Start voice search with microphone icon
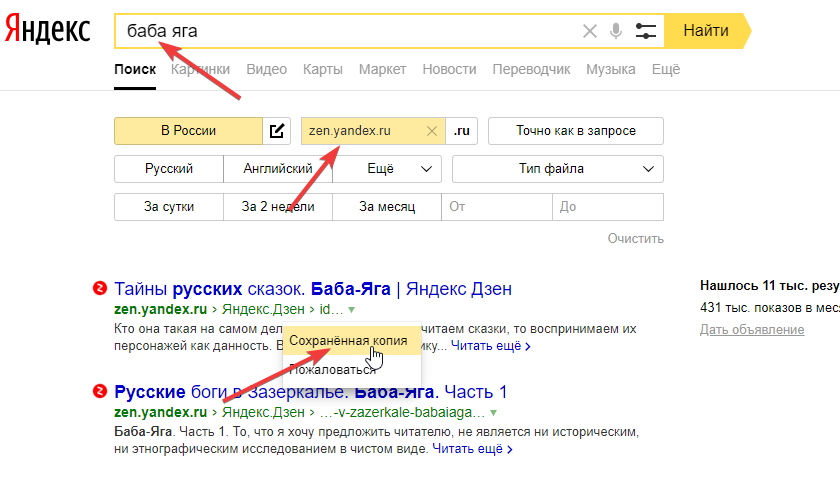This screenshot has width=840, height=480. [616, 31]
